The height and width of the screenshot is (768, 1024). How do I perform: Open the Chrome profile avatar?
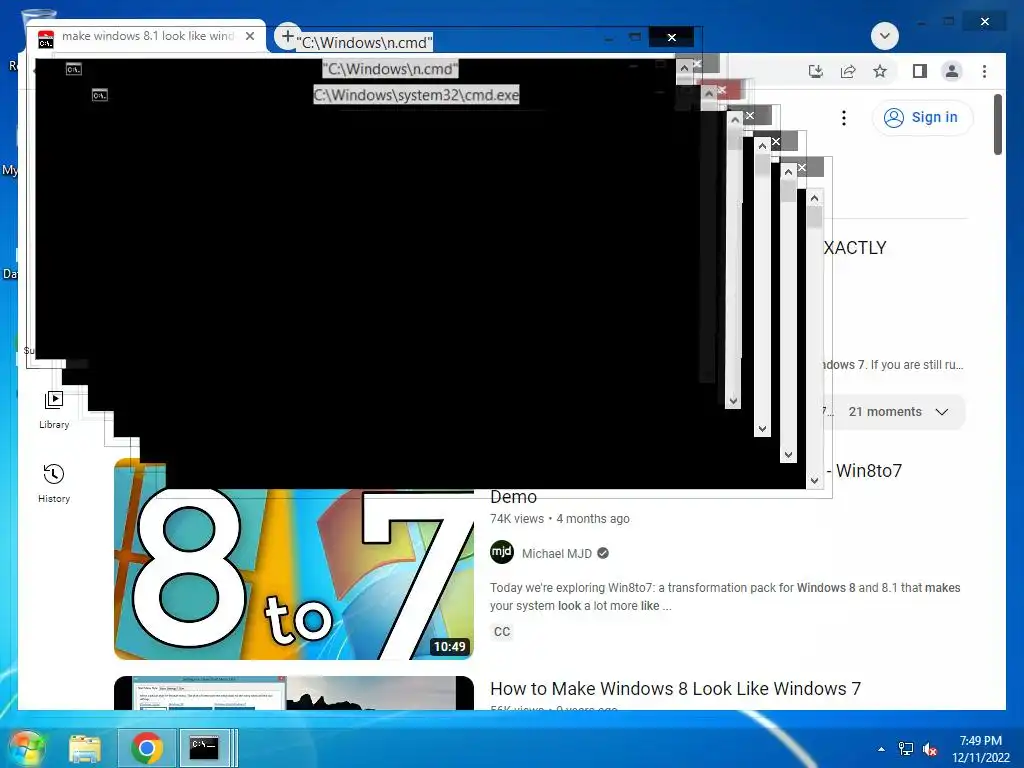pyautogui.click(x=952, y=71)
